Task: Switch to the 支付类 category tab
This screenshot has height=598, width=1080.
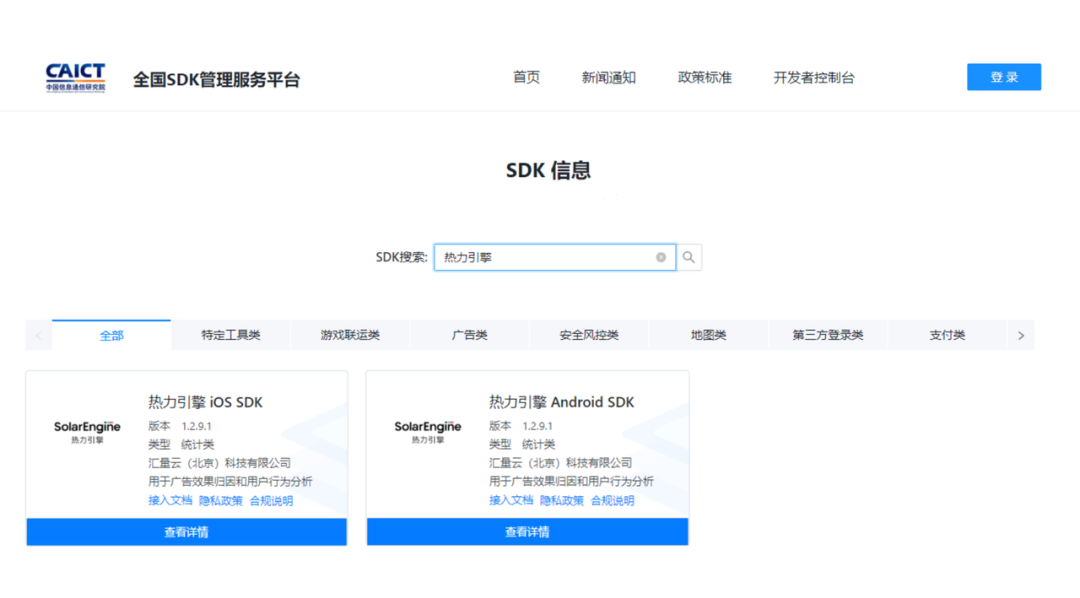Action: coord(945,333)
